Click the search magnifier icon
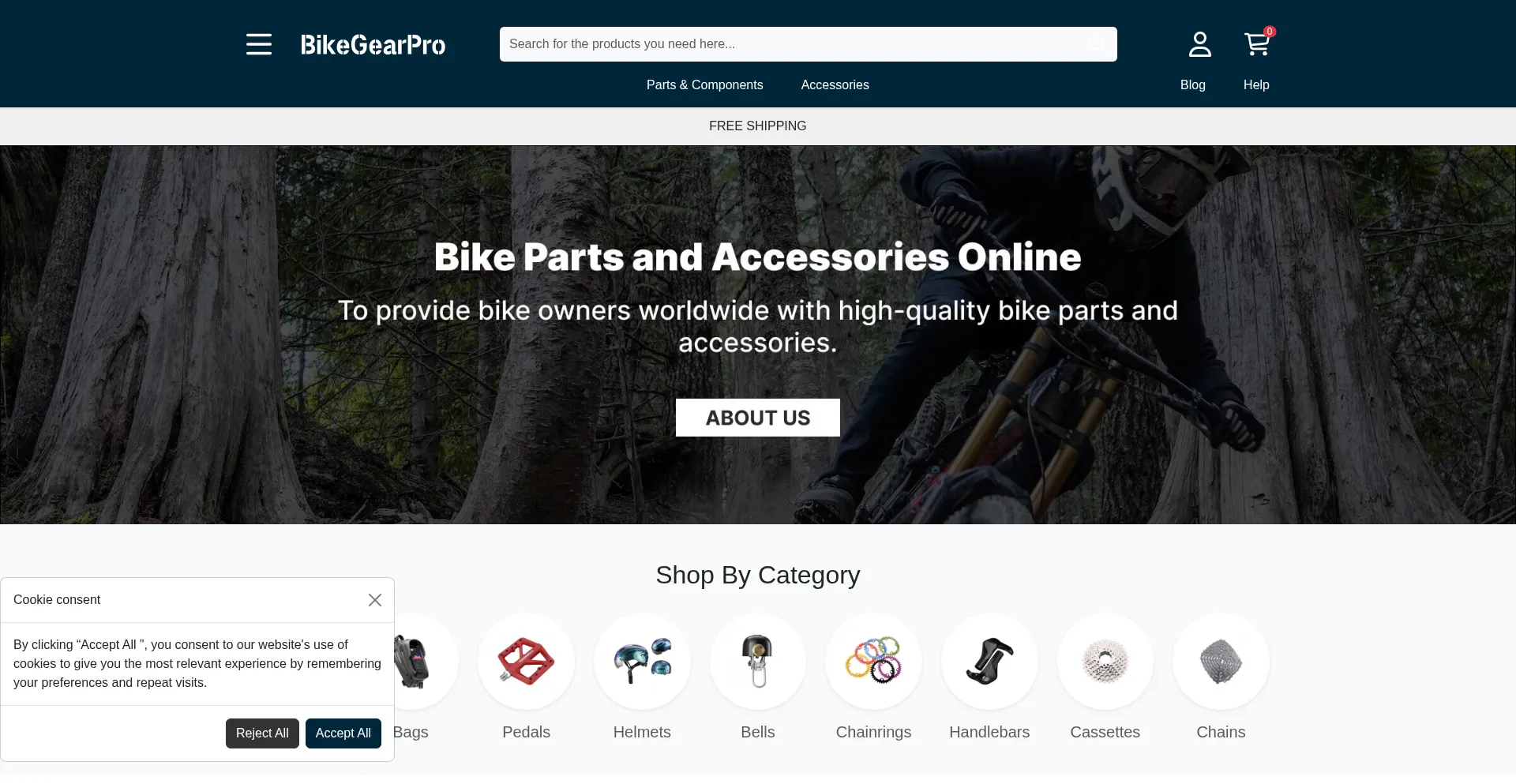This screenshot has width=1516, height=784. click(1097, 43)
